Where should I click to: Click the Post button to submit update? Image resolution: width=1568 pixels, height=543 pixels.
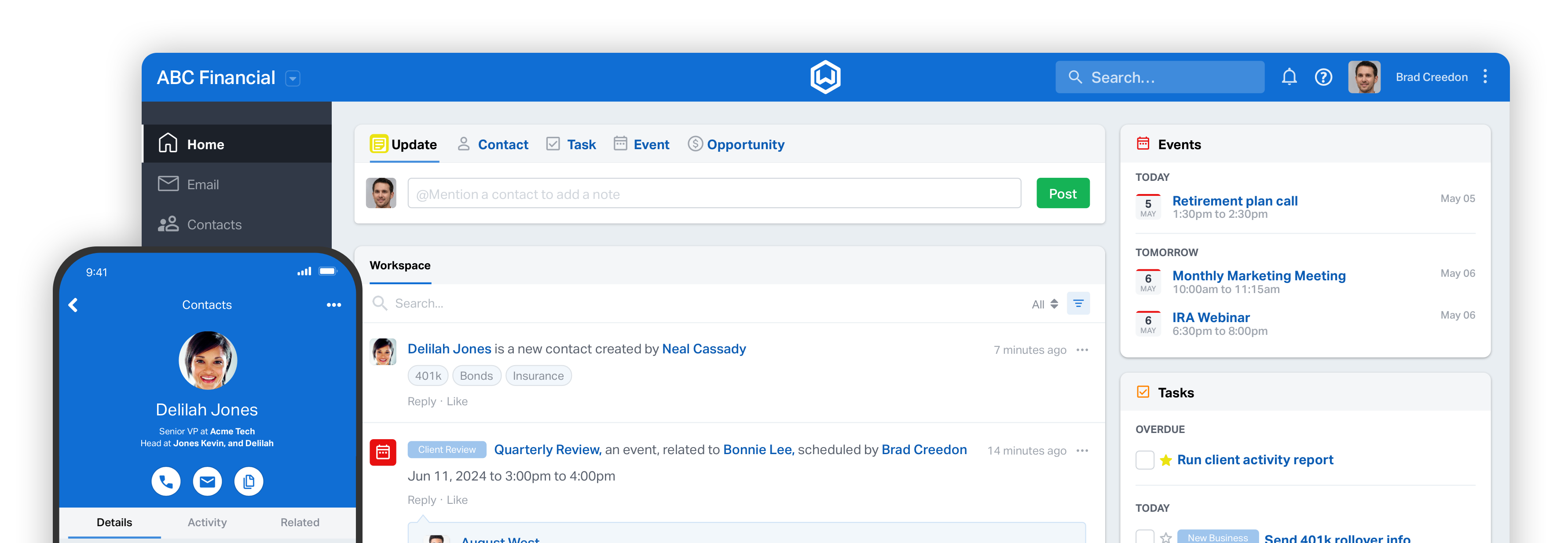tap(1064, 194)
